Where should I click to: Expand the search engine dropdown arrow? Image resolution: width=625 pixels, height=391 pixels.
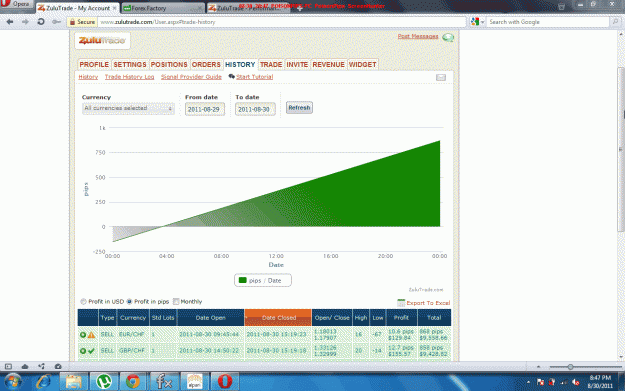pyautogui.click(x=482, y=22)
